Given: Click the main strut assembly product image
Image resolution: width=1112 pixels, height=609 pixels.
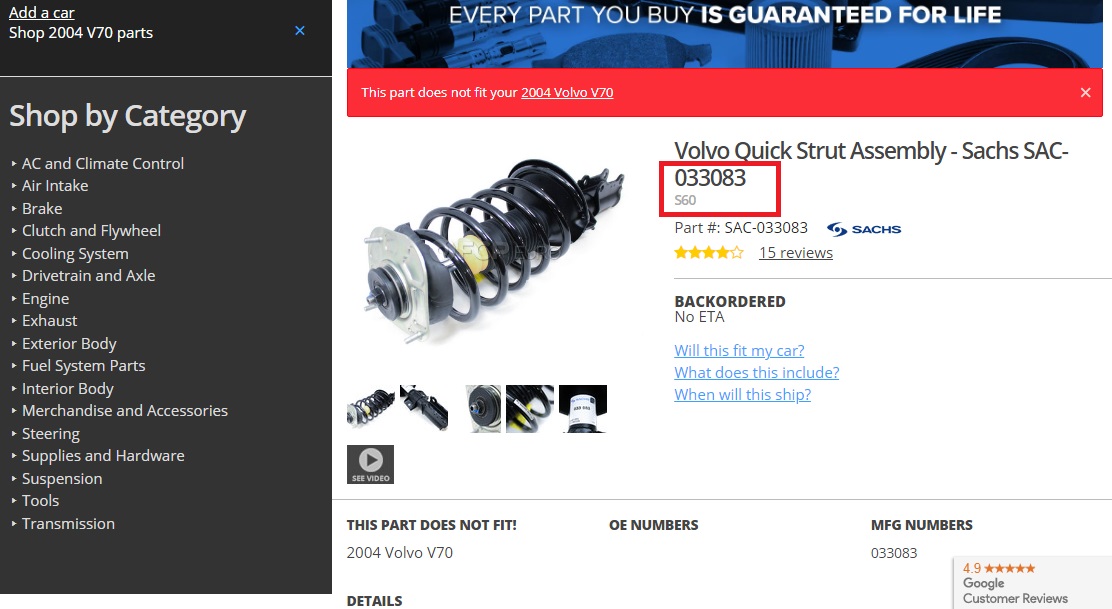Looking at the screenshot, I should point(495,252).
